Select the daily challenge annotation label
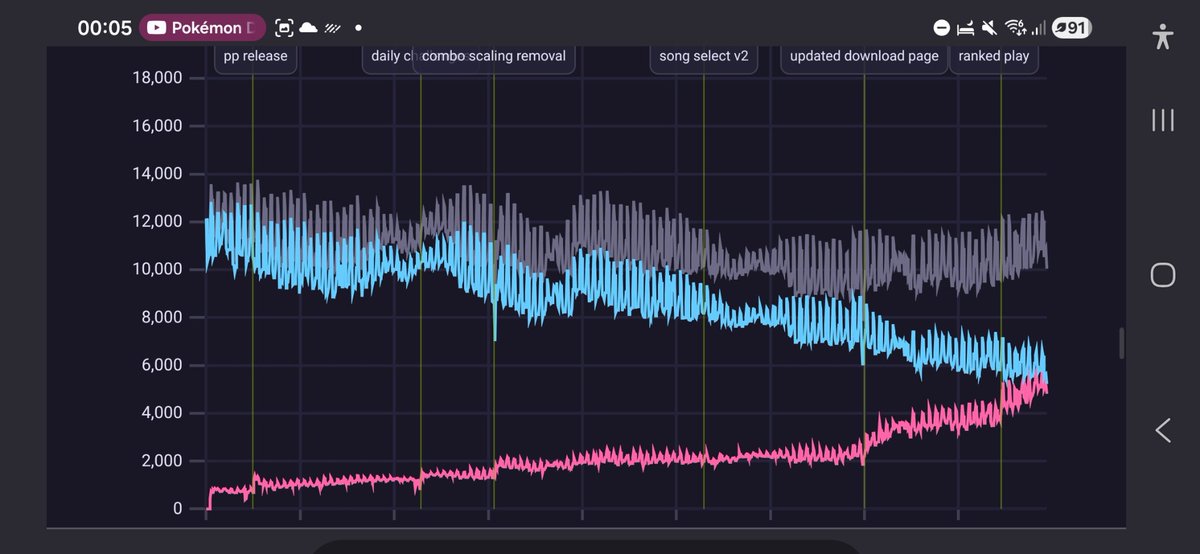Image resolution: width=1200 pixels, height=554 pixels. (389, 57)
